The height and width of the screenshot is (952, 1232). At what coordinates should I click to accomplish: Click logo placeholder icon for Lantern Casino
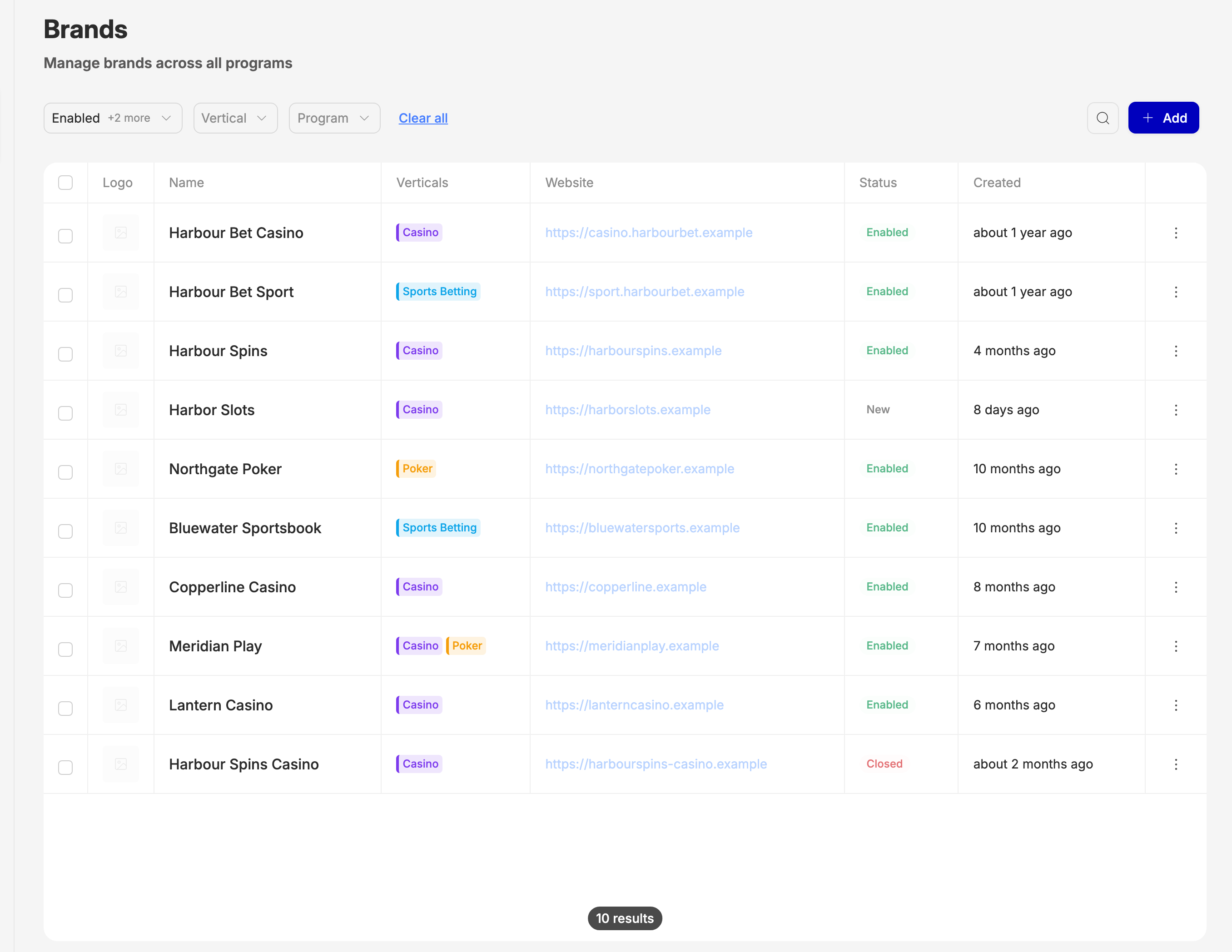point(121,705)
